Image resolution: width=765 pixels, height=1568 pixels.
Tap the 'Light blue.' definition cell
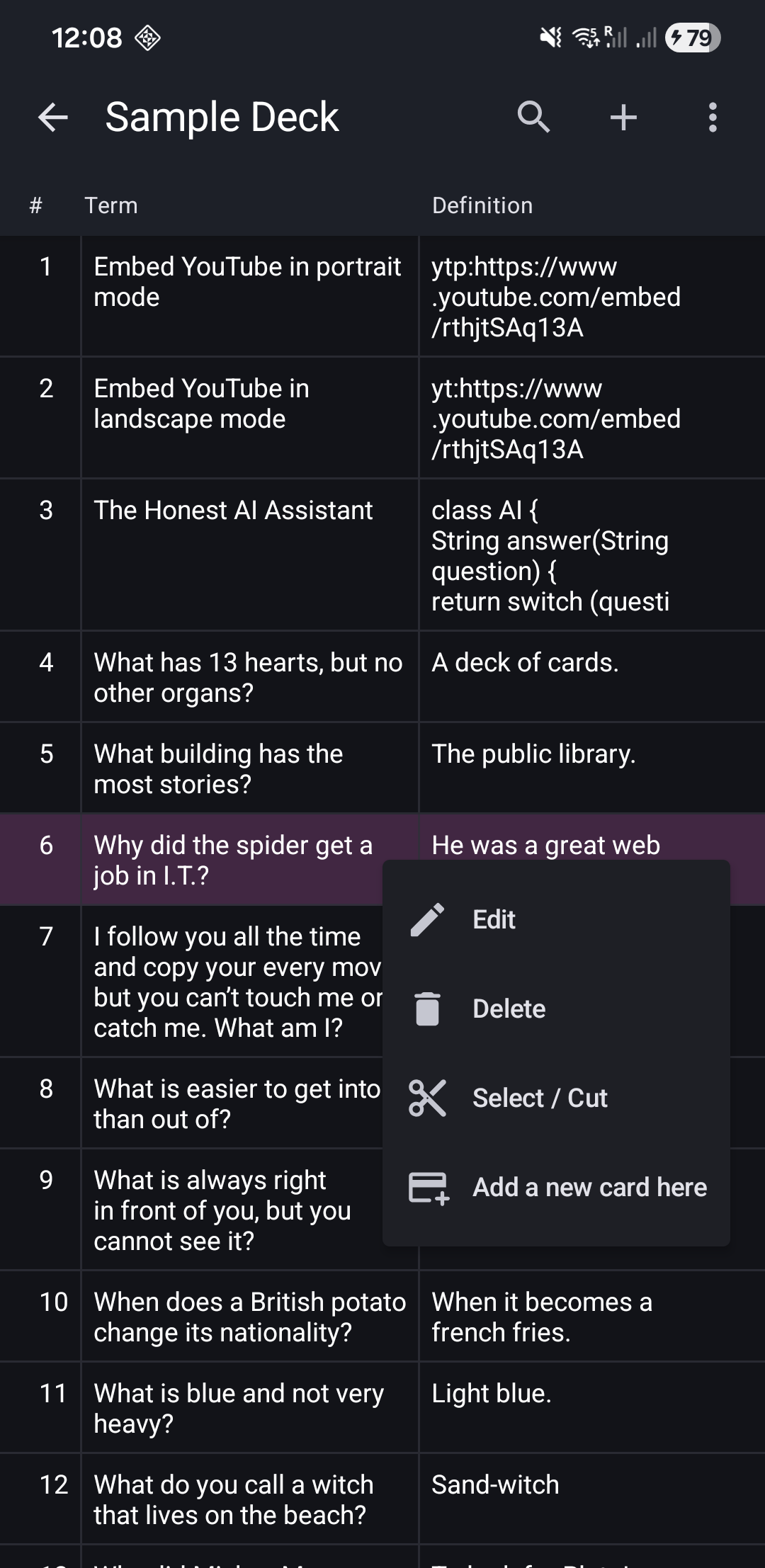click(491, 1394)
